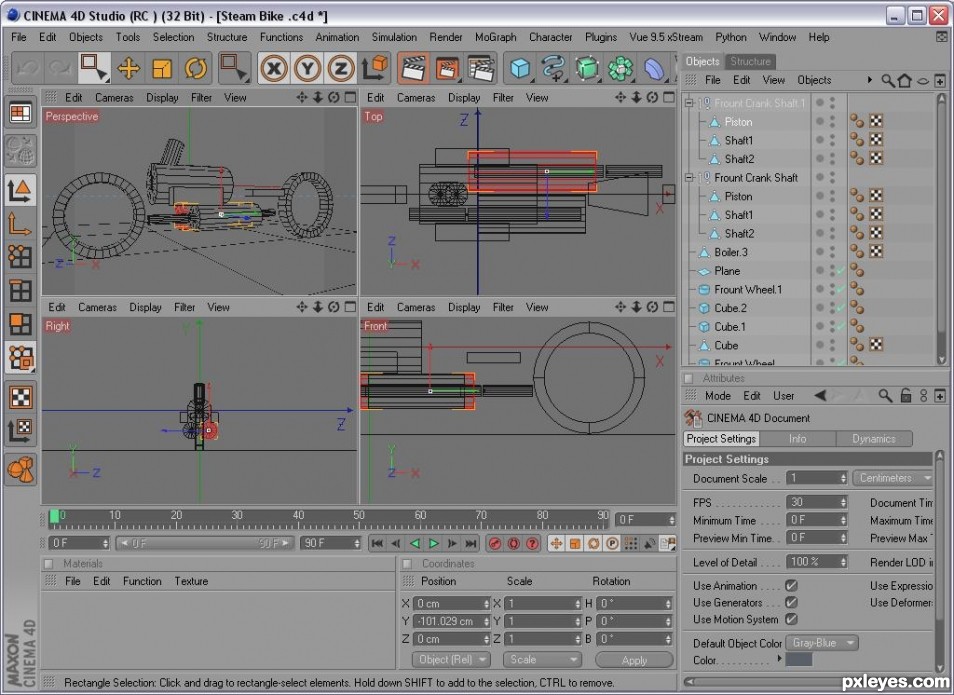Click the default Color swatch
The image size is (954, 695).
[799, 659]
